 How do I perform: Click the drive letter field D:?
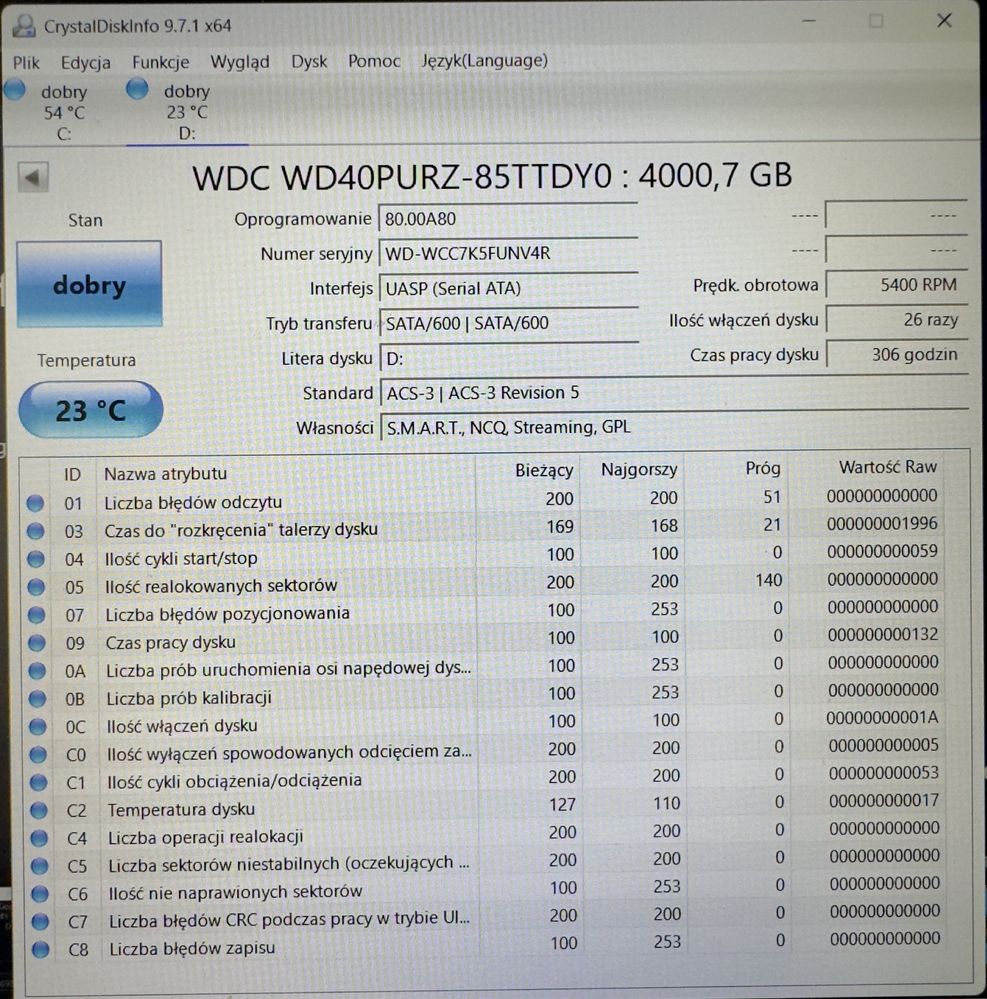click(x=509, y=358)
